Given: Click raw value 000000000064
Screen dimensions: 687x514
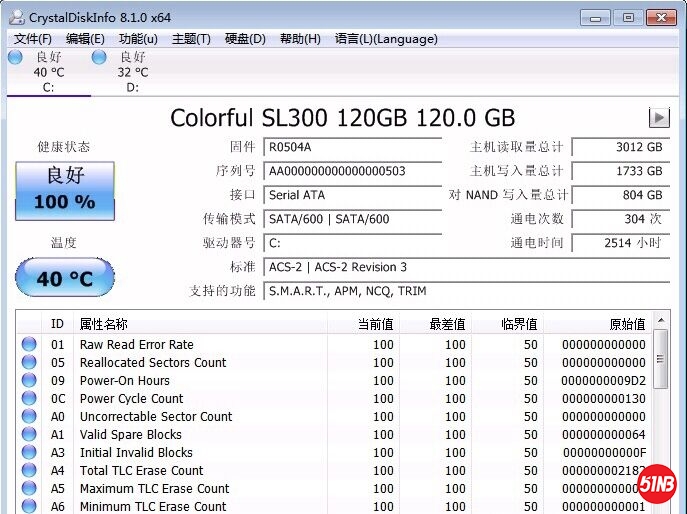Looking at the screenshot, I should pyautogui.click(x=603, y=434).
